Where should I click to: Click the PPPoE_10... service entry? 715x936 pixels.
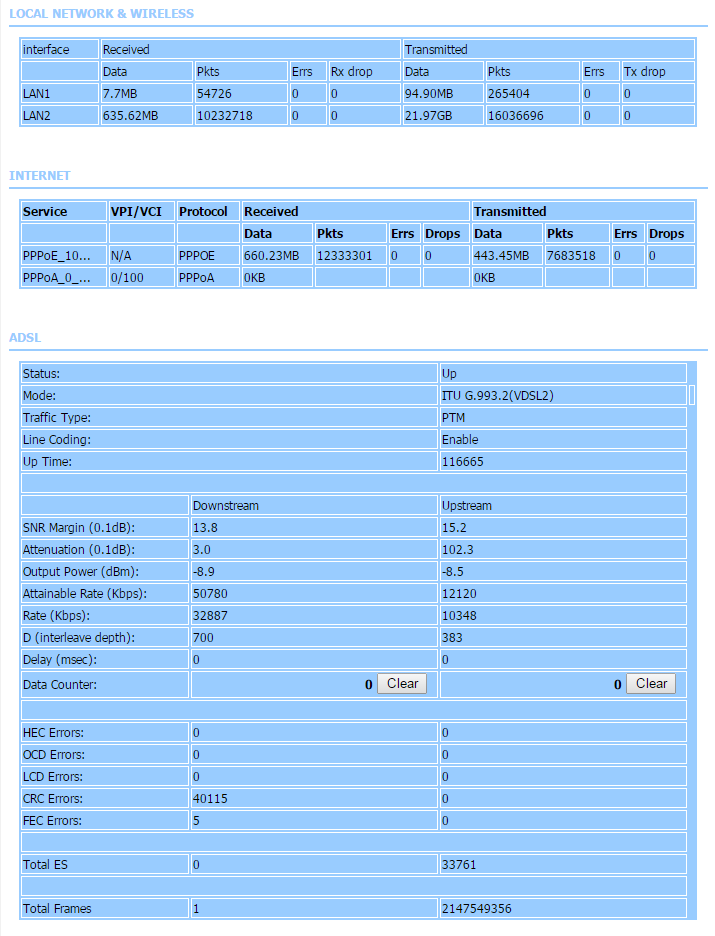tap(64, 255)
